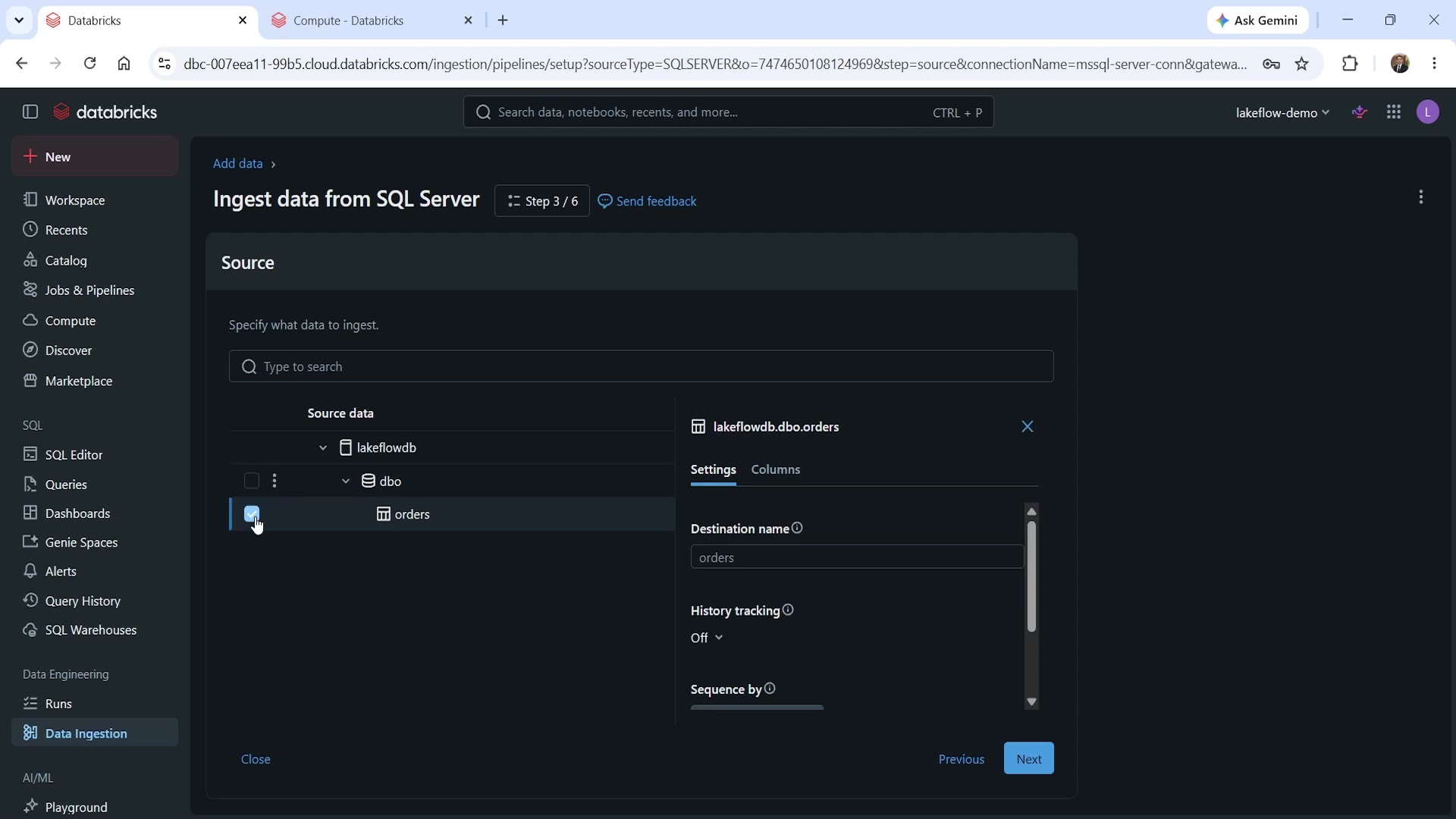Focus the Destination name input

pyautogui.click(x=857, y=557)
